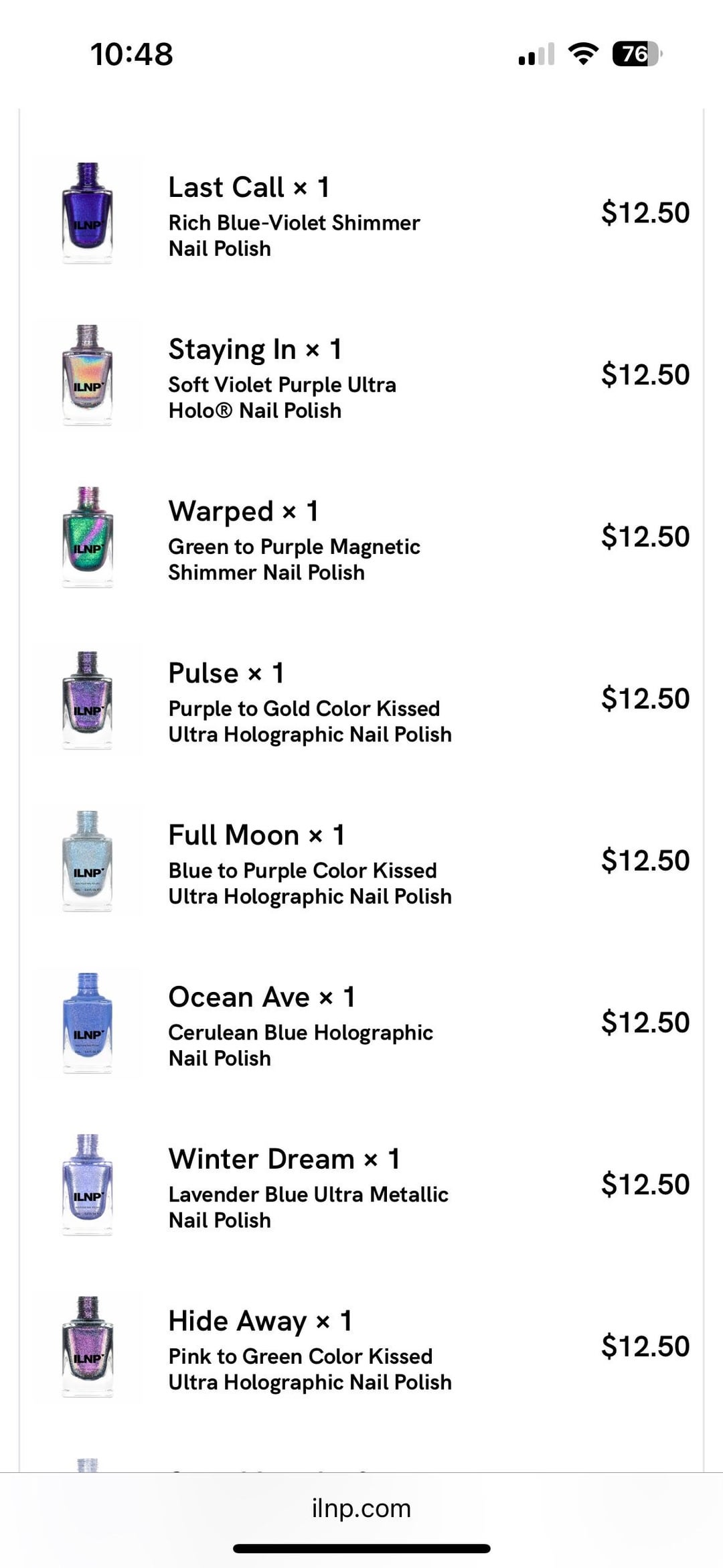Tap the cellular signal bars icon
Screen dimensions: 723x1568
536,54
